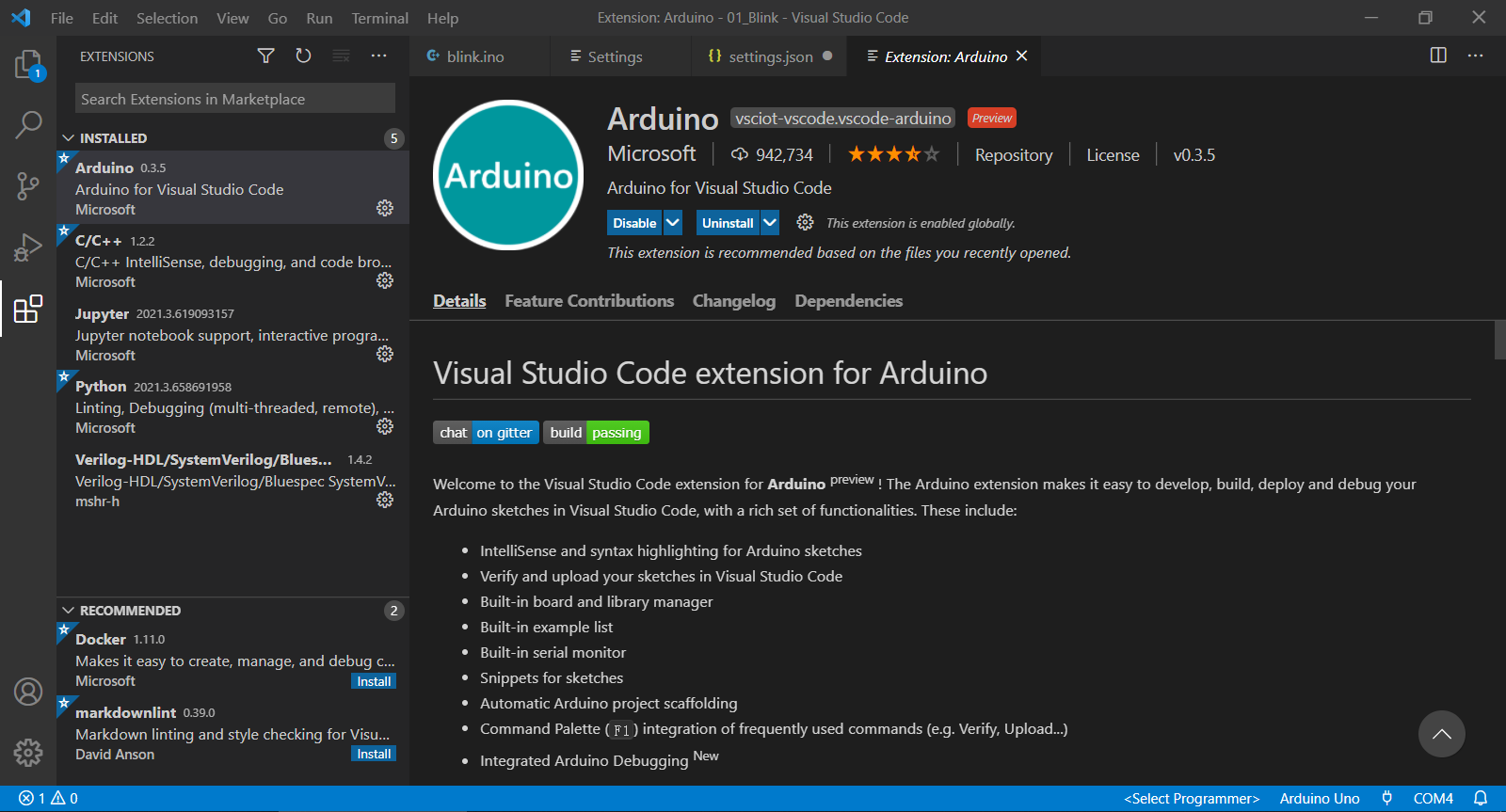Select the COM4 serial port
The width and height of the screenshot is (1506, 812).
1434,798
